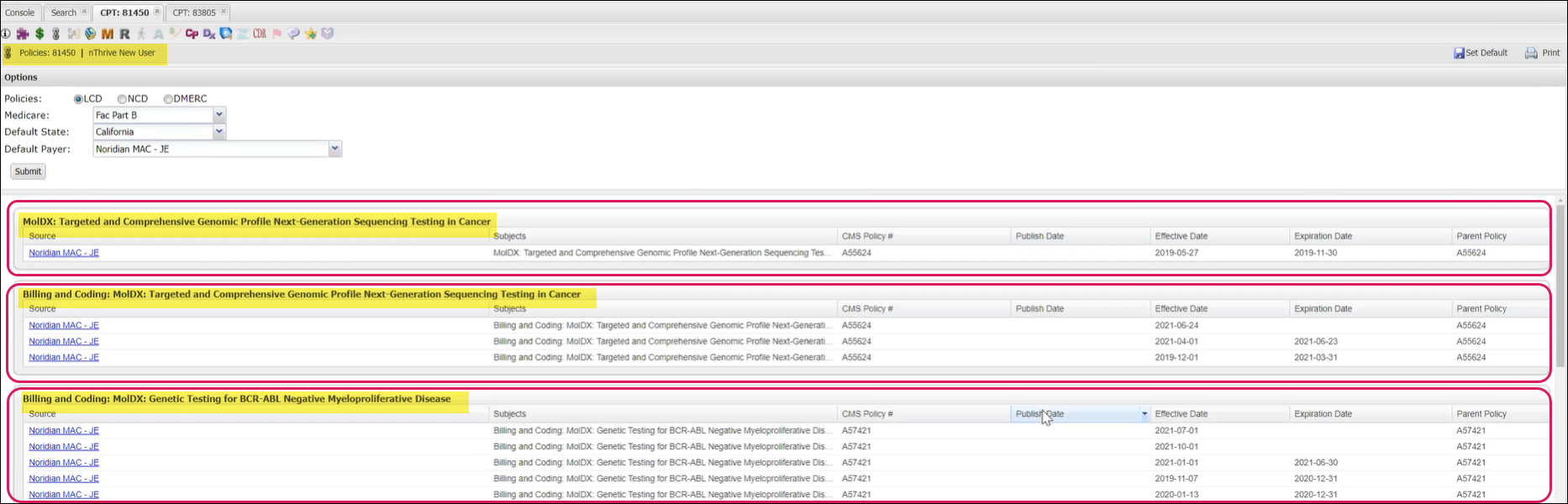Open the Default Payer dropdown
Viewport: 1568px width, 504px height.
(x=334, y=149)
